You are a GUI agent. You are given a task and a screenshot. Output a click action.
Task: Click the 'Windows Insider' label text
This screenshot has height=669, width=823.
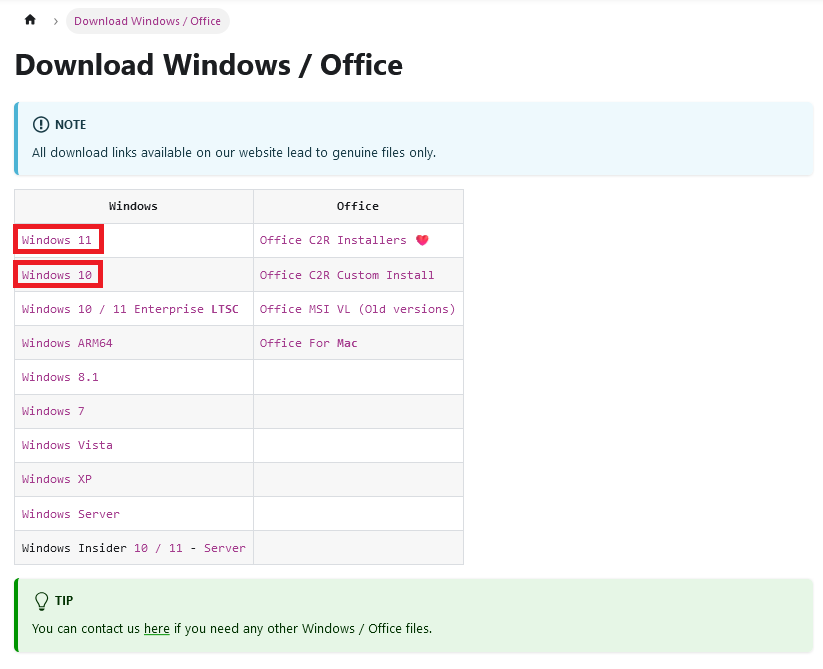[74, 548]
